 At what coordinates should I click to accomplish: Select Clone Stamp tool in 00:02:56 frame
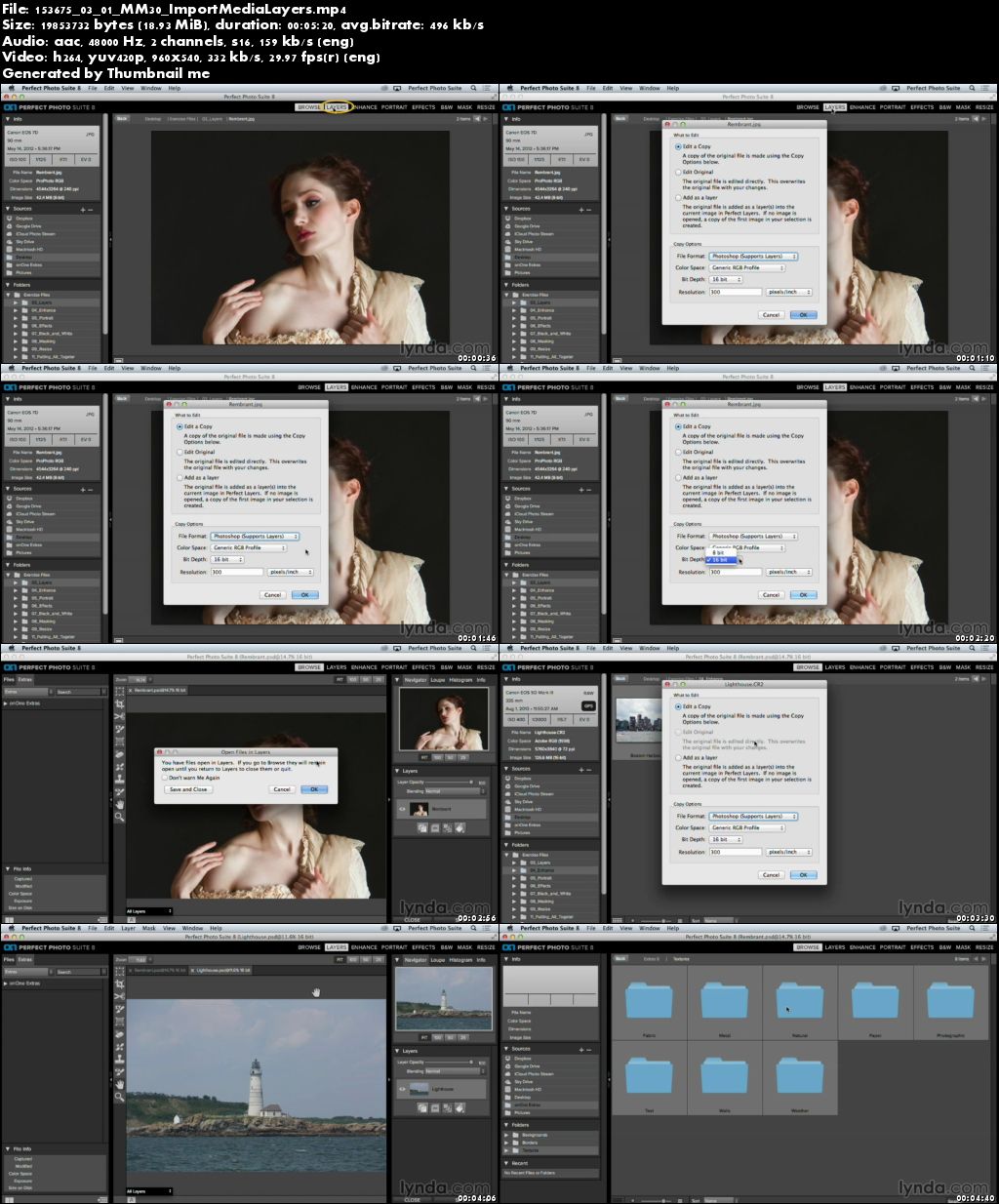(119, 779)
